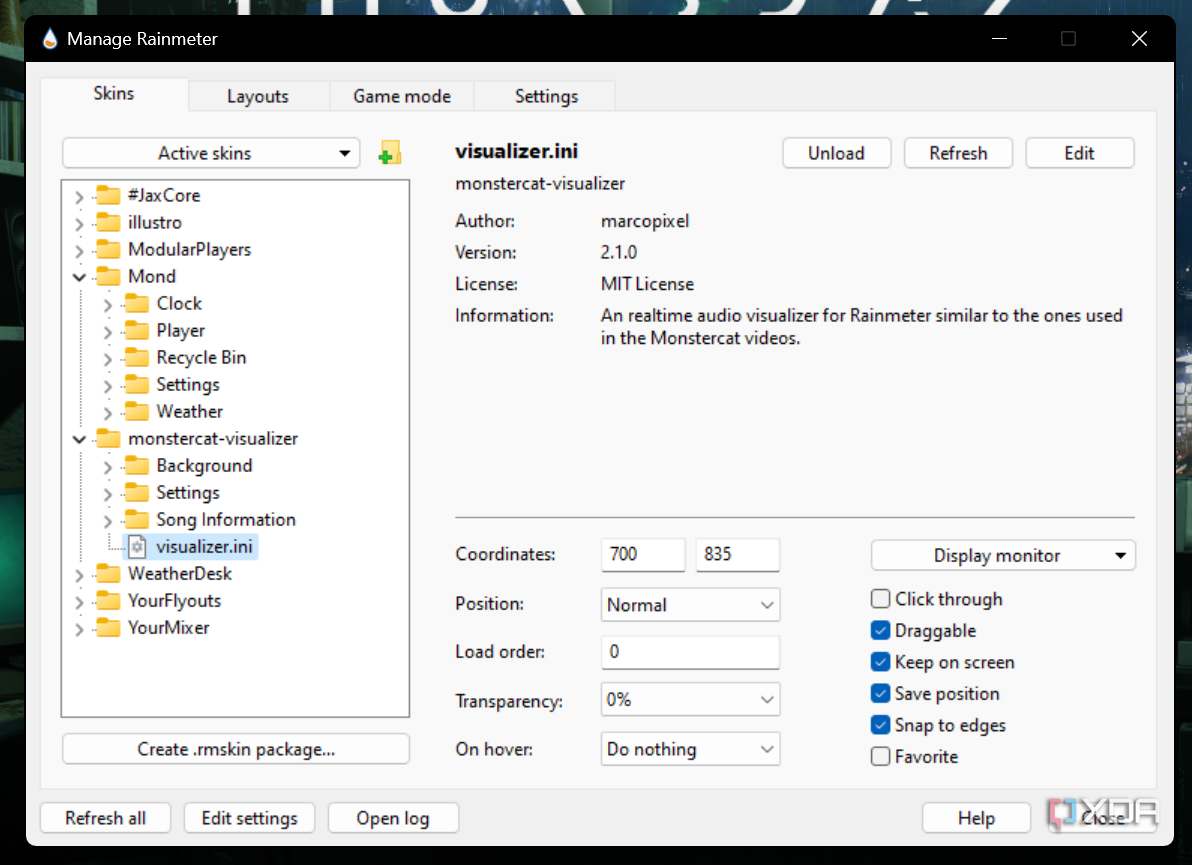Click the Weather folder icon
The image size is (1192, 865).
point(137,412)
